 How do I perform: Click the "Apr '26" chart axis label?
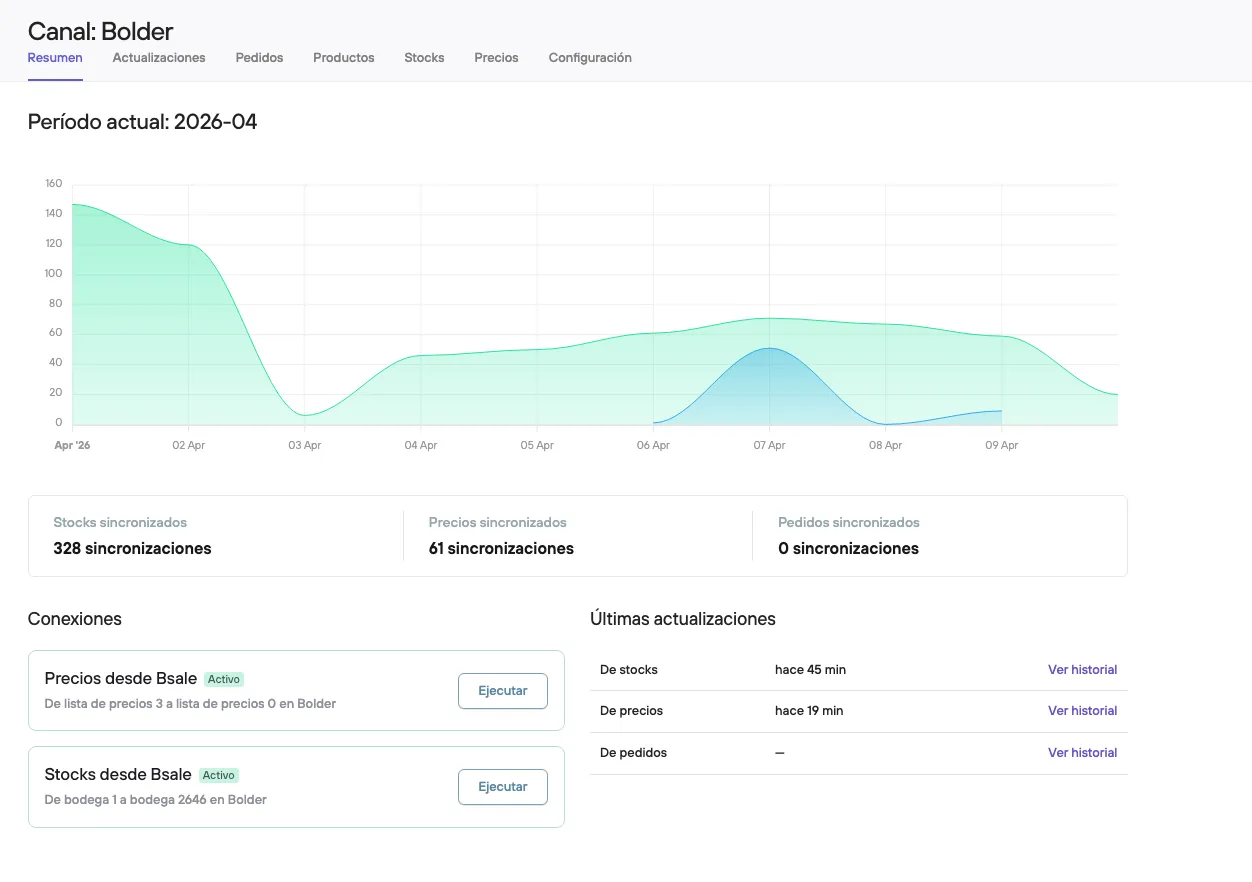[x=72, y=446]
